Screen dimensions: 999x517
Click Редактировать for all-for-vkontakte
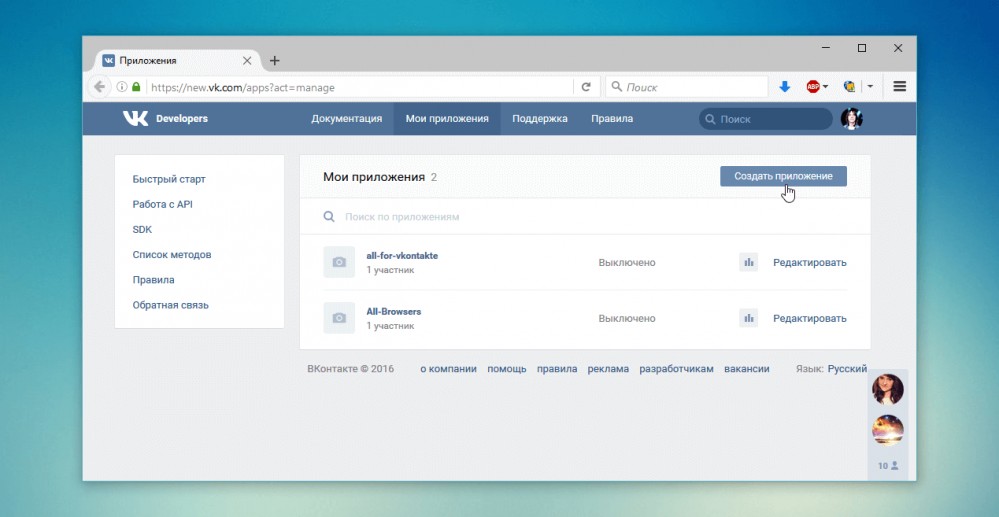click(x=810, y=263)
